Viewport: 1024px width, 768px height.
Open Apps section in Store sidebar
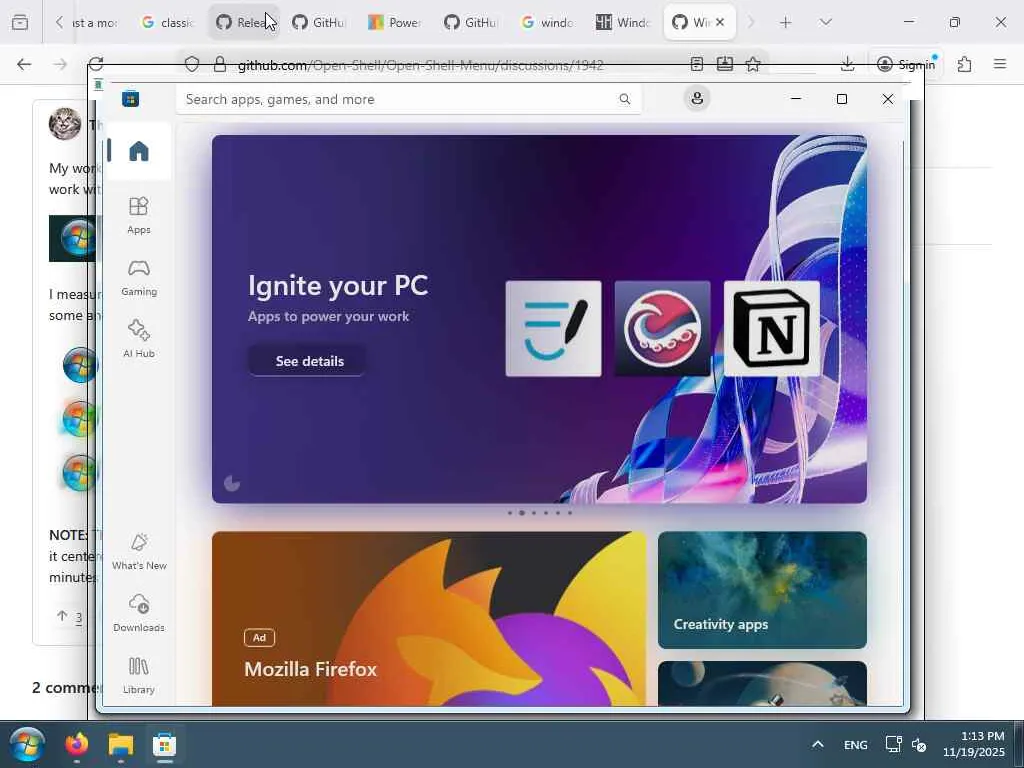[138, 216]
